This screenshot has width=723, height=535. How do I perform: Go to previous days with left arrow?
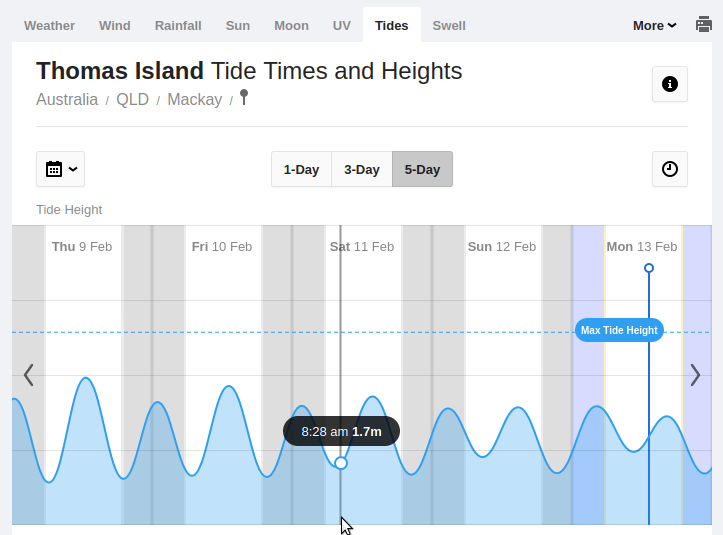coord(28,375)
